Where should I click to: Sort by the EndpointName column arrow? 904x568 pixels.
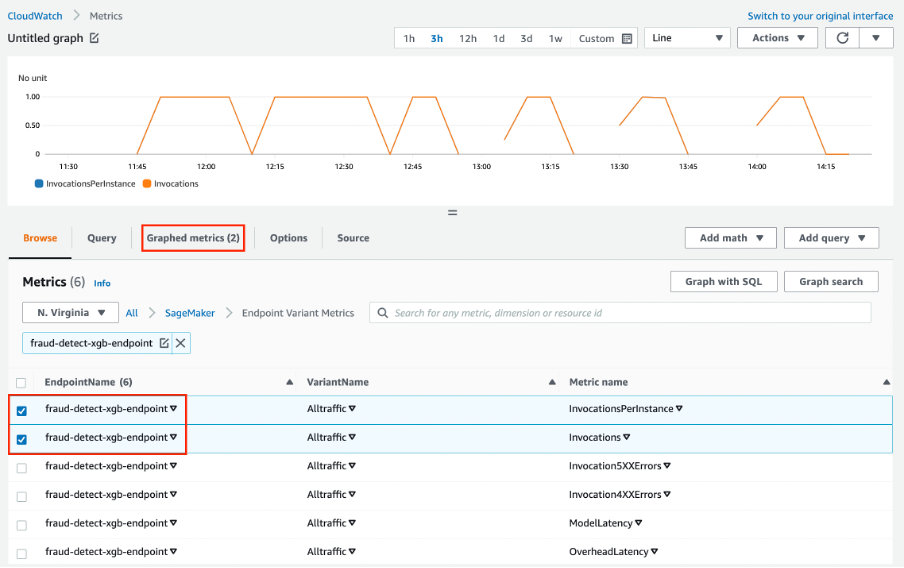coord(289,382)
